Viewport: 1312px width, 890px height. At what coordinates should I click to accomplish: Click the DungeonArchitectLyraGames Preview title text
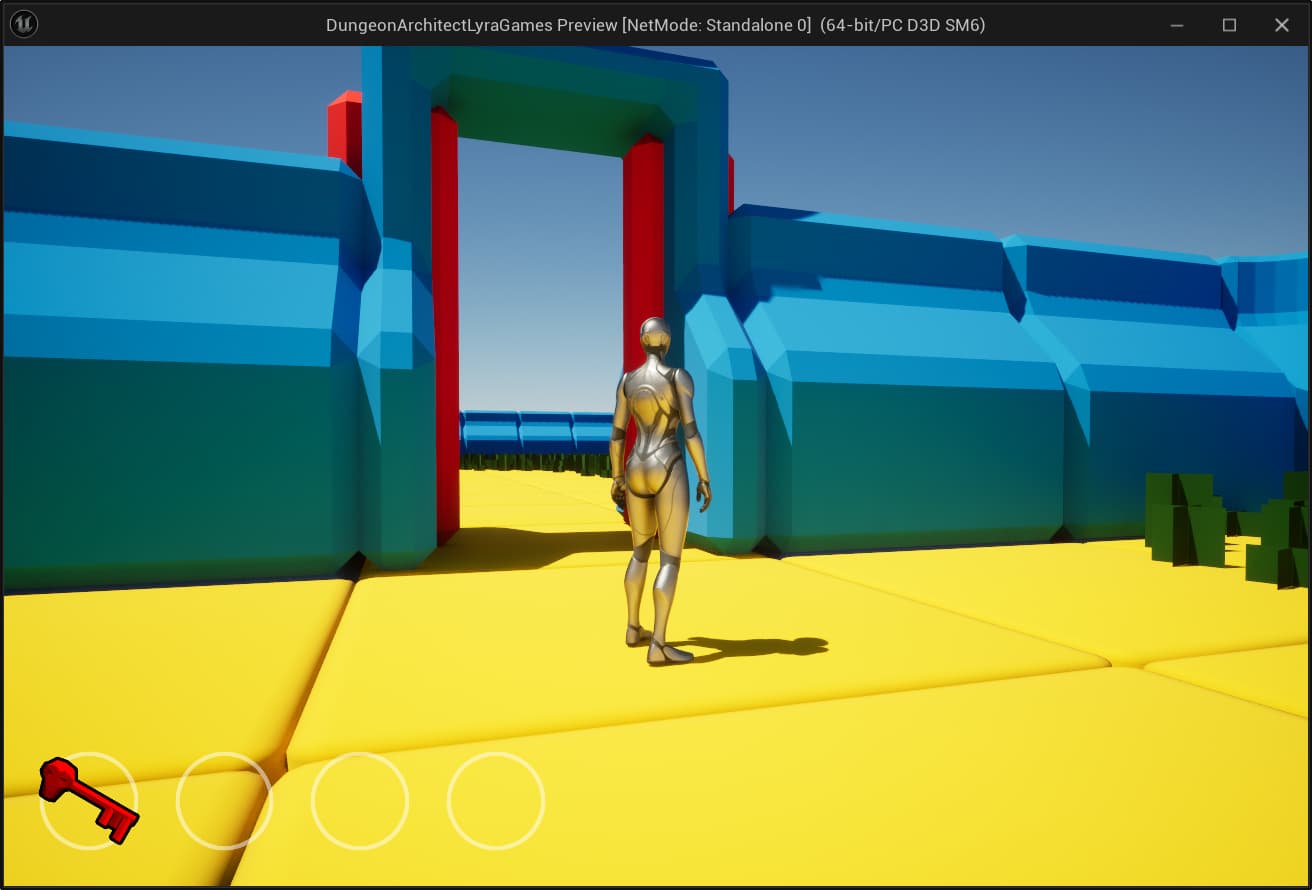[655, 25]
